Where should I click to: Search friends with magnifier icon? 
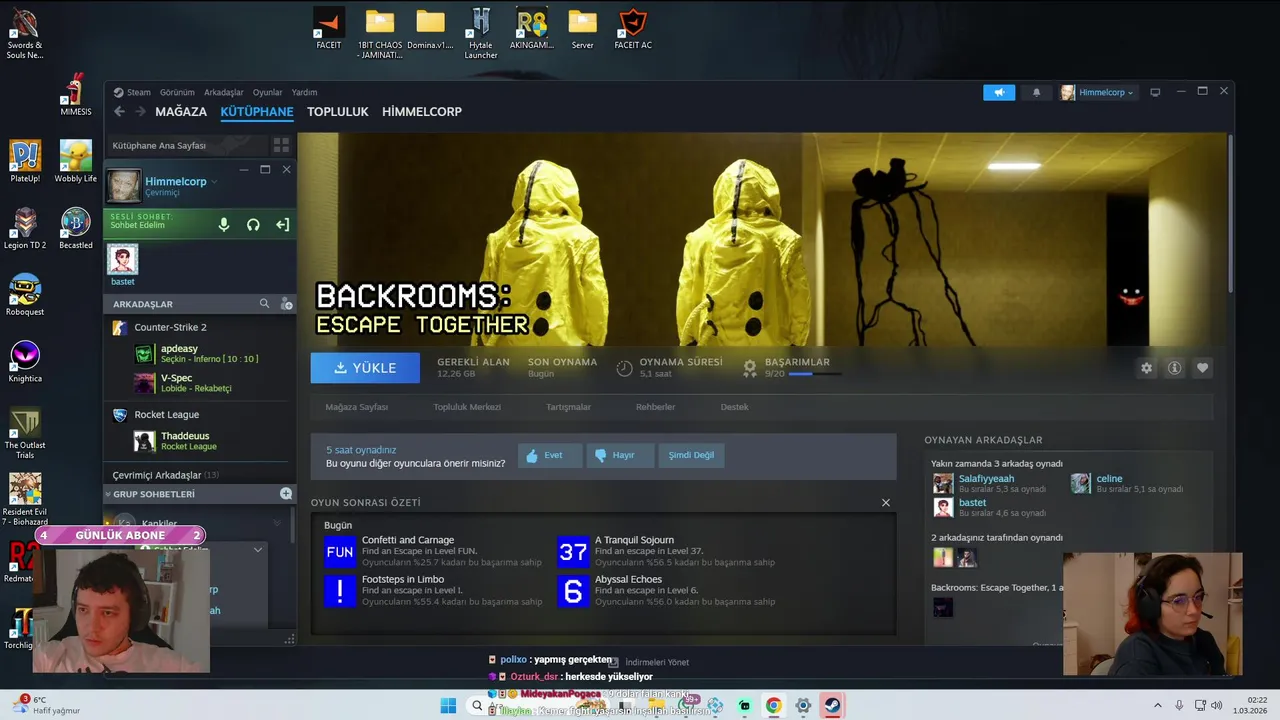tap(264, 303)
